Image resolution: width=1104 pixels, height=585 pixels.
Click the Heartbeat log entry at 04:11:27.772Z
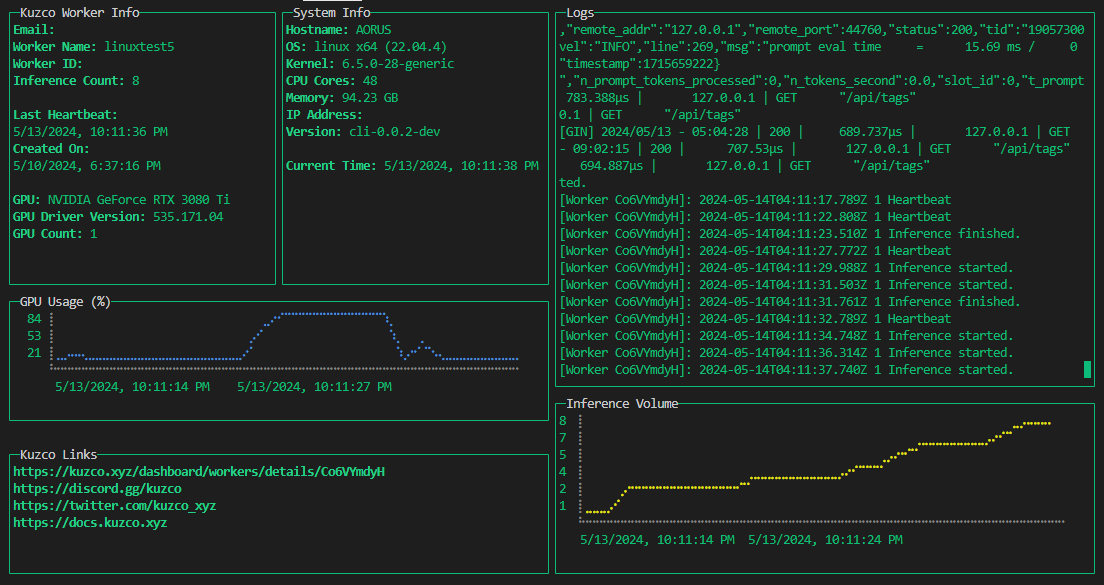click(x=755, y=251)
